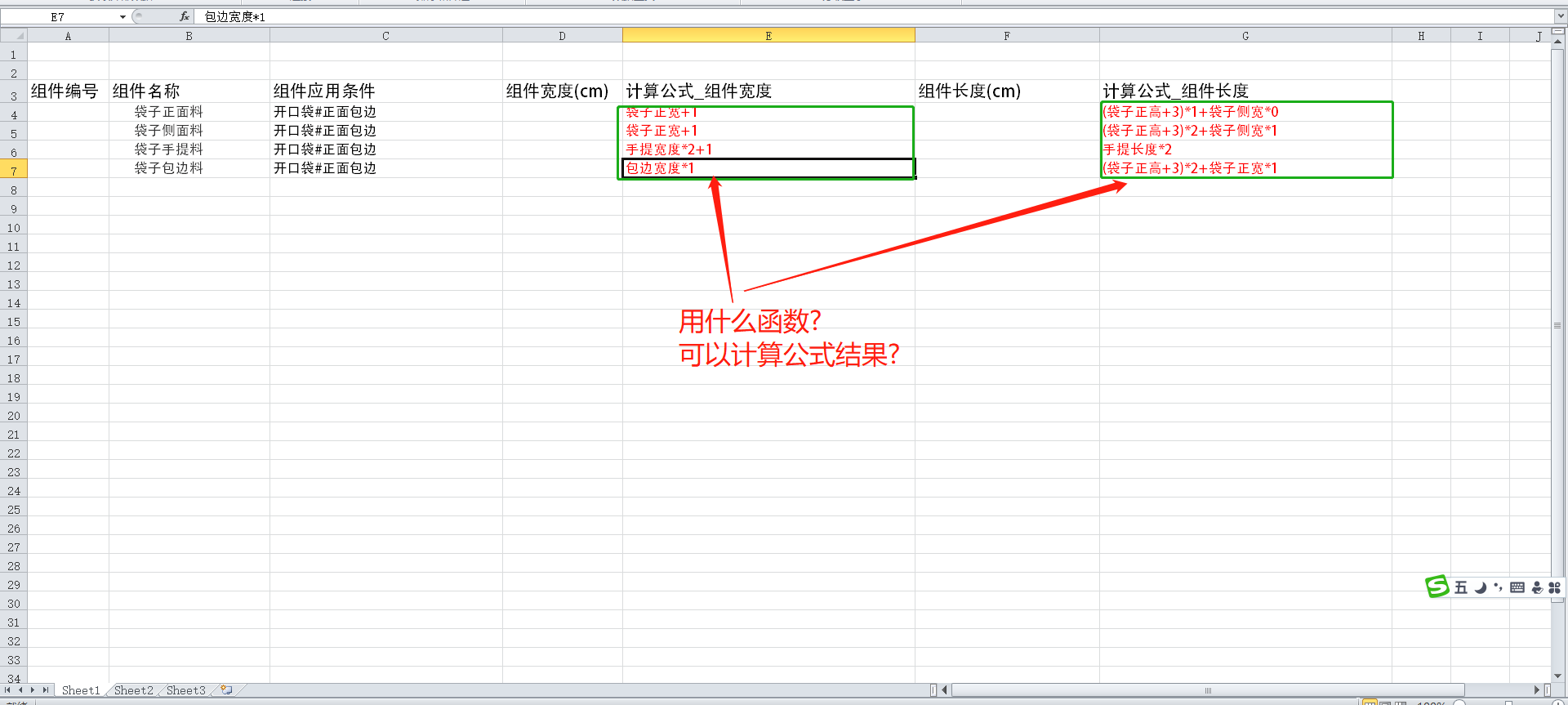This screenshot has width=1568, height=705.
Task: Select 开口袋#正面包边 in row 7
Action: [385, 168]
